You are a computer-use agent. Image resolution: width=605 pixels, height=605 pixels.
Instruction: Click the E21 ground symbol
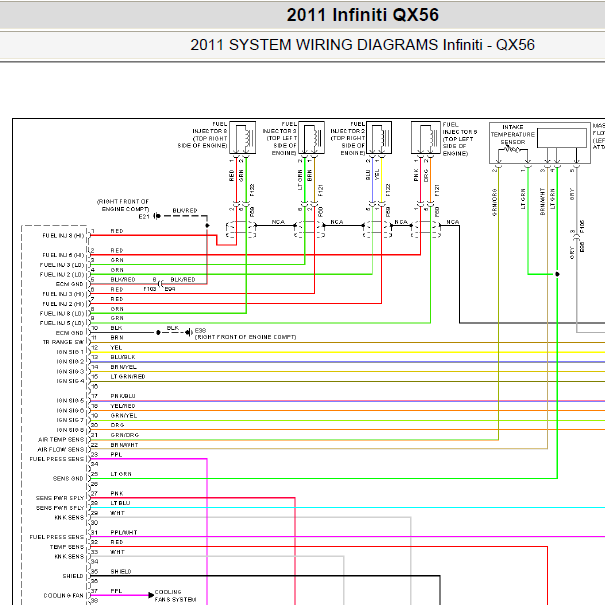[157, 216]
